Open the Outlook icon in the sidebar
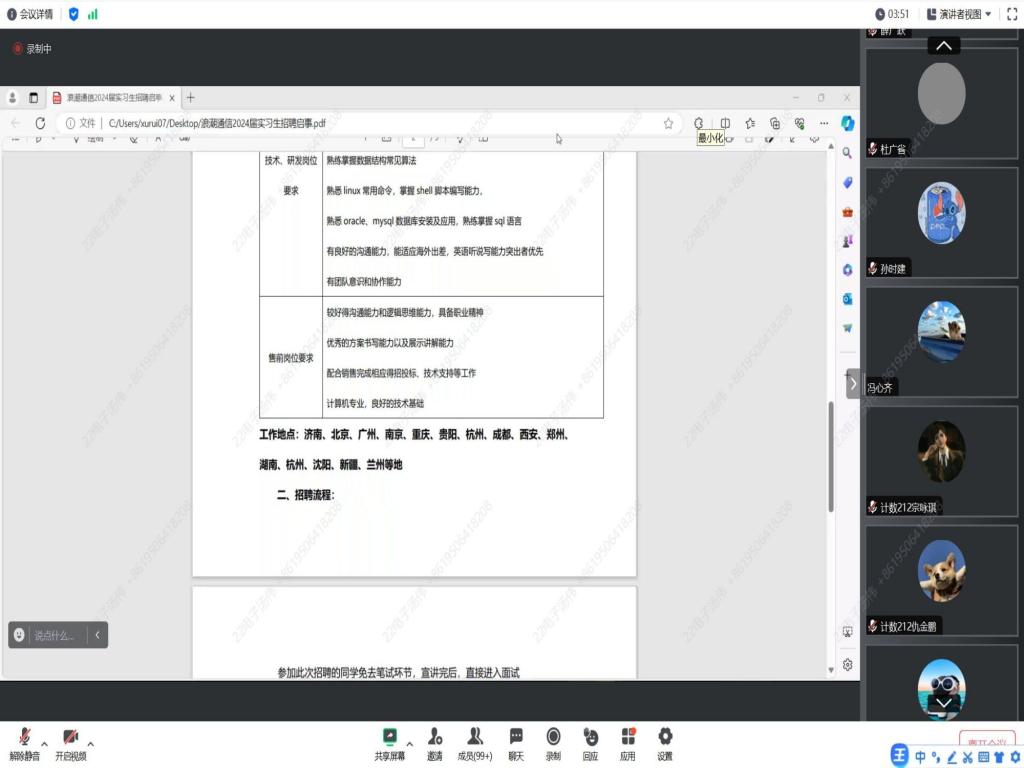1024x768 pixels. click(847, 299)
